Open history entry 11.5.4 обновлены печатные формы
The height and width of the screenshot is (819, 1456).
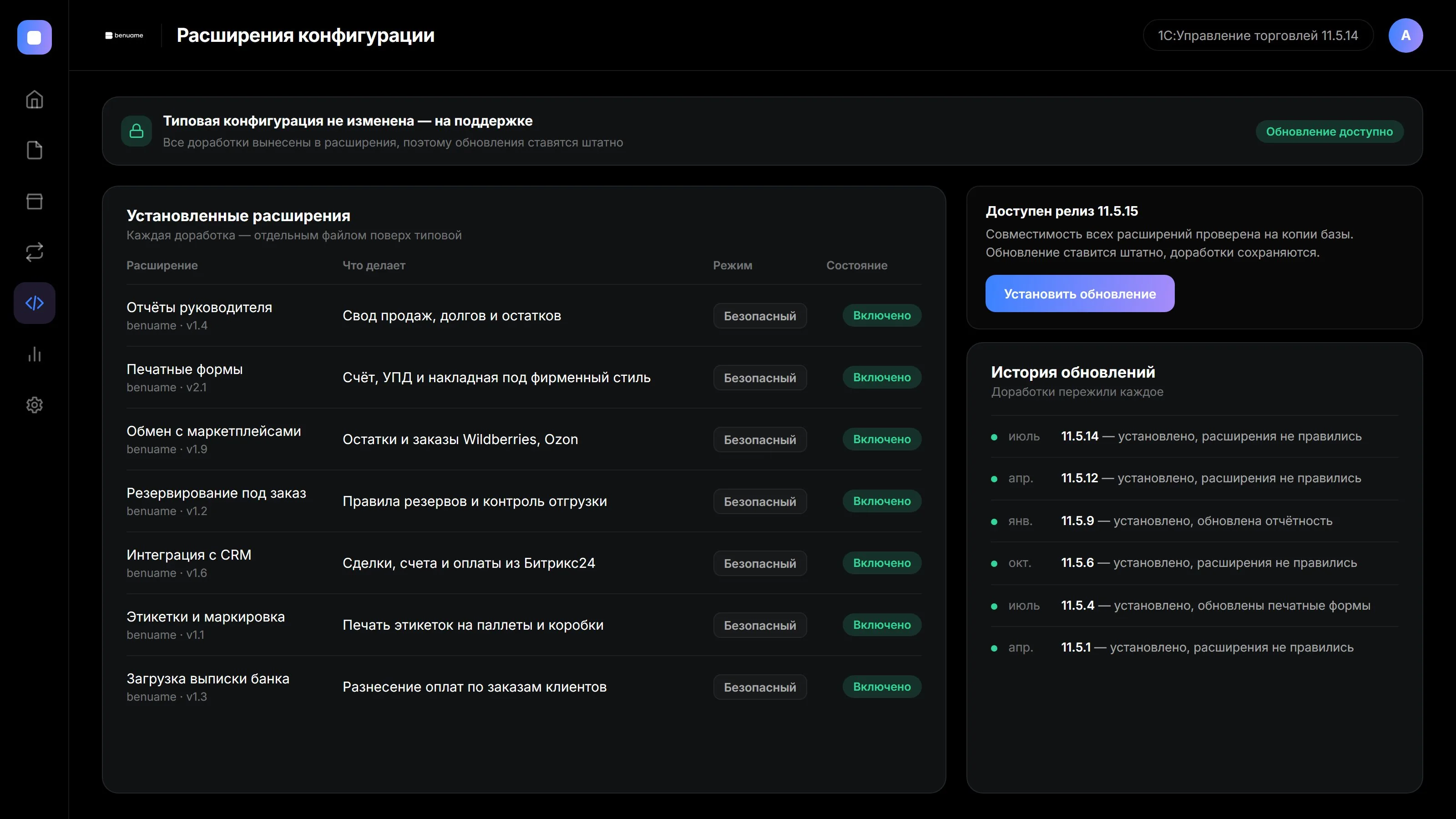1194,605
